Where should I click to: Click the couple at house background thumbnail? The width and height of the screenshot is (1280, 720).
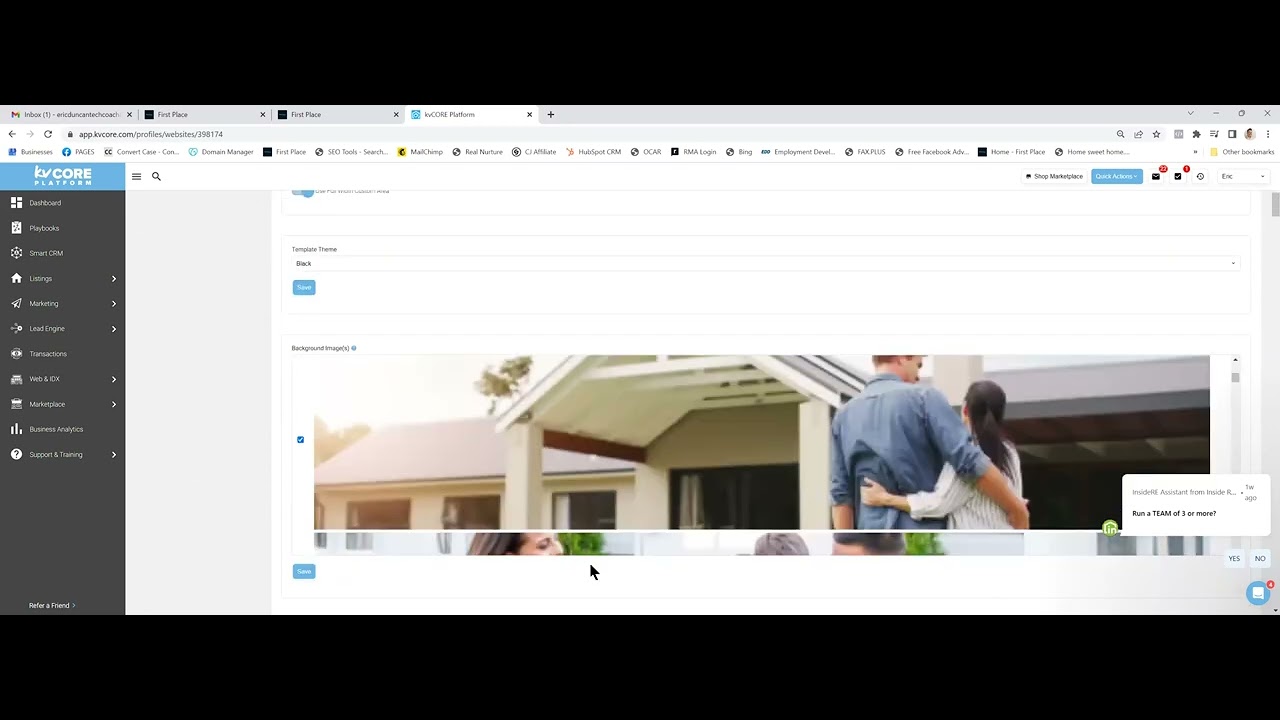point(761,442)
